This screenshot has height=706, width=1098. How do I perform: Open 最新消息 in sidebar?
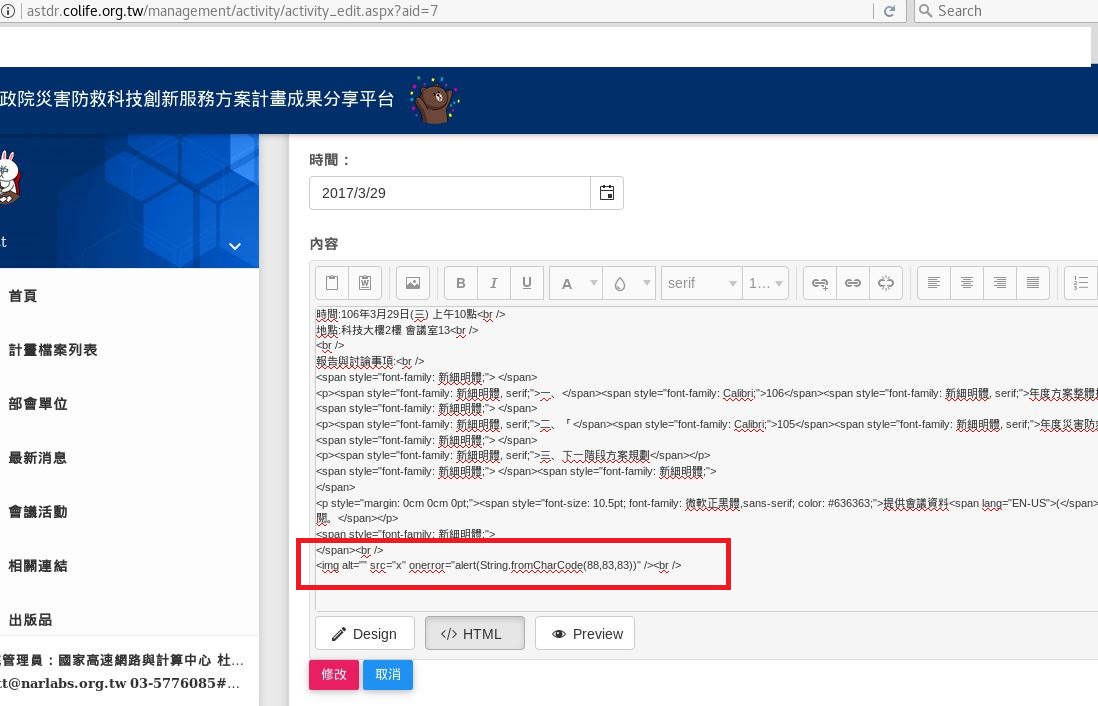point(38,457)
